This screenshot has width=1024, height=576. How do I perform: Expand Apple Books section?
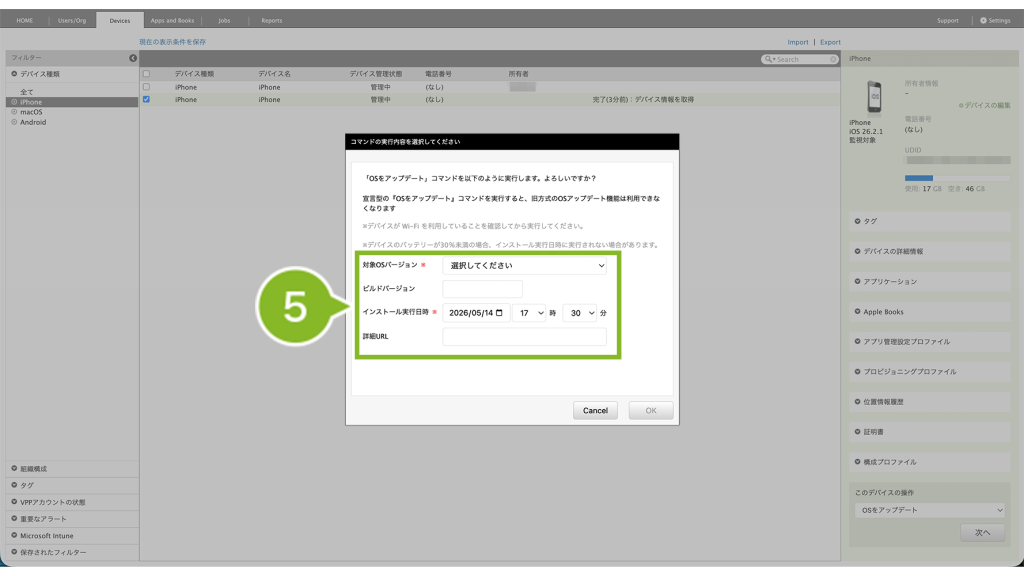coord(930,312)
